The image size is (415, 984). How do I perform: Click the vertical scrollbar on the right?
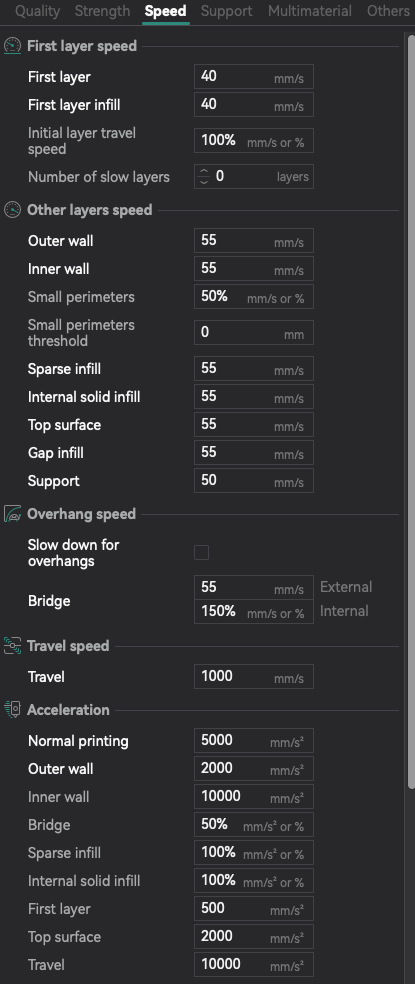point(411,411)
